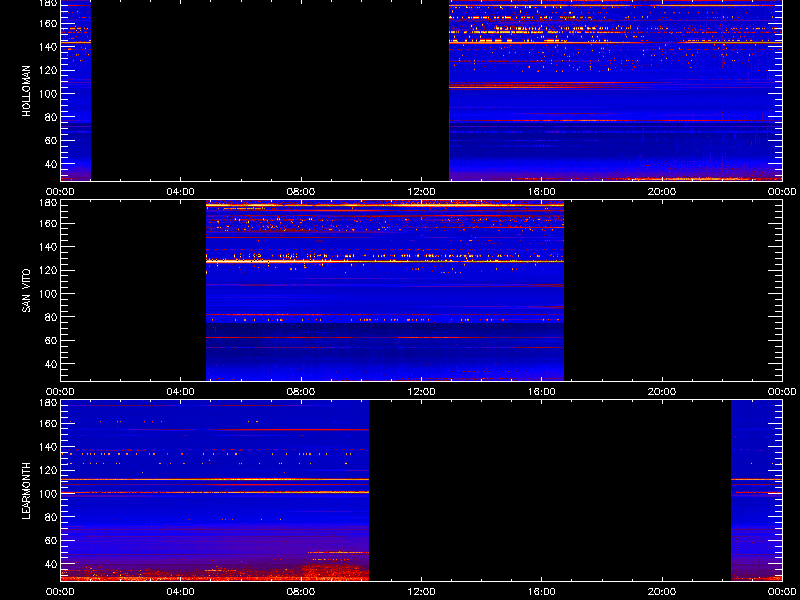This screenshot has height=600, width=800.
Task: Click 12:00 time label under Holloman panel
Action: coord(421,192)
